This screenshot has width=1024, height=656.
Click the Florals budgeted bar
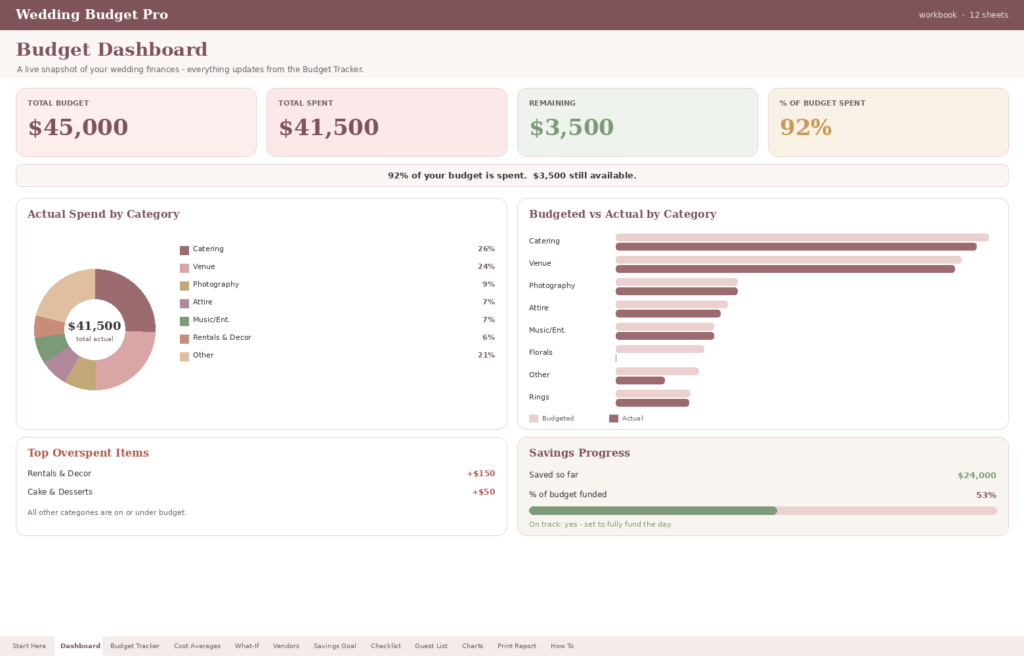pos(660,349)
